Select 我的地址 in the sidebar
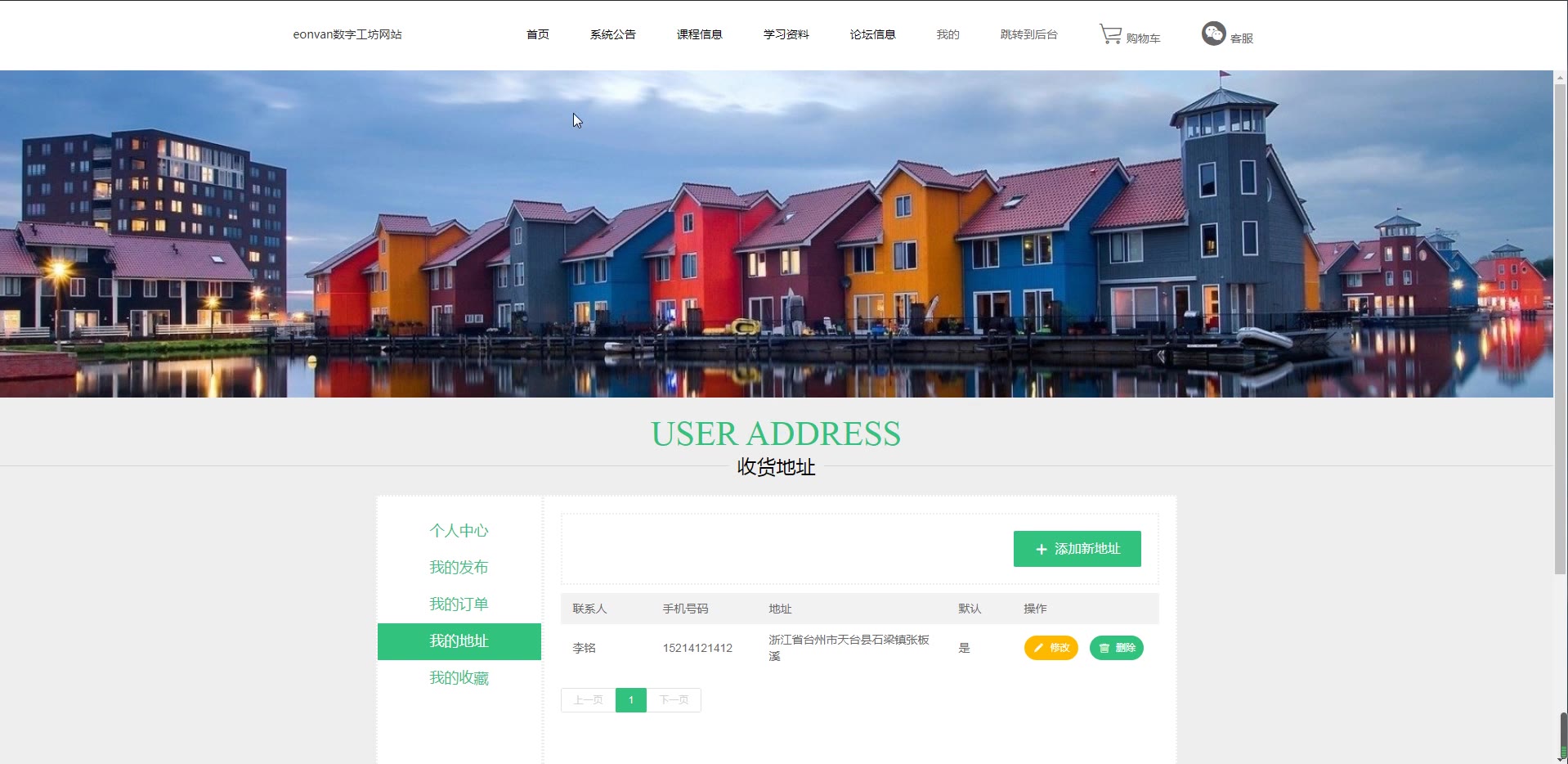The width and height of the screenshot is (1568, 764). [459, 641]
